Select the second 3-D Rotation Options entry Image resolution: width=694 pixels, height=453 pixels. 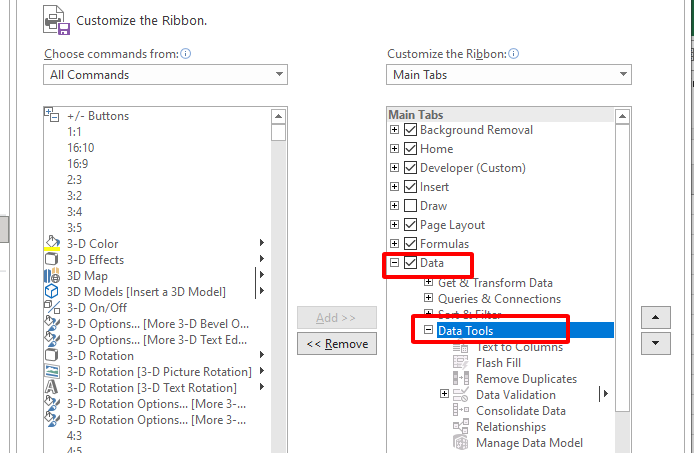(156, 420)
